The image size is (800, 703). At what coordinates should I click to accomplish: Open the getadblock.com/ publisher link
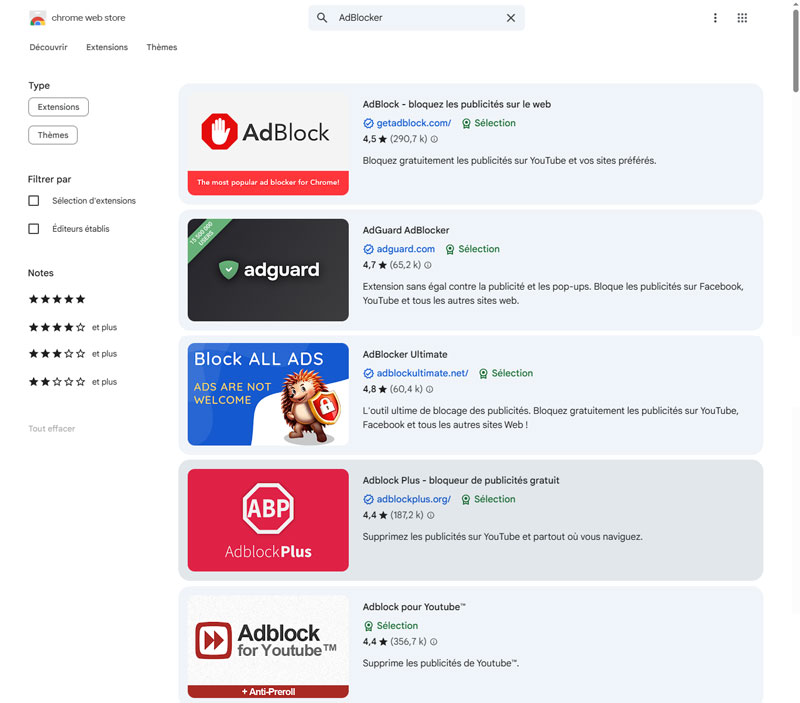click(414, 123)
